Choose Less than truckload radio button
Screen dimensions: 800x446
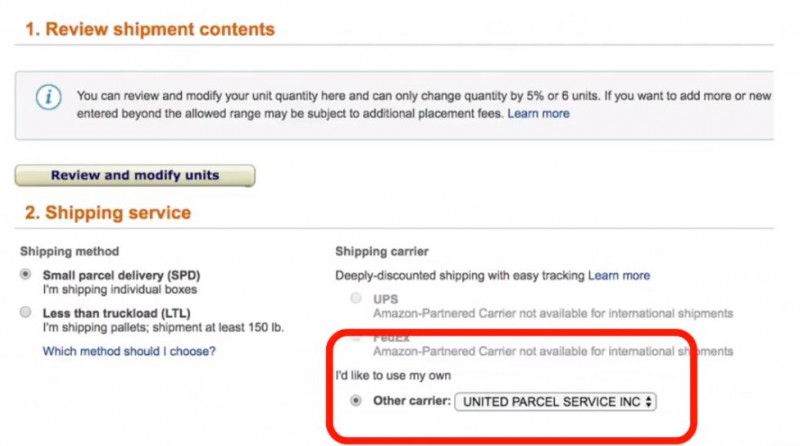click(x=26, y=312)
